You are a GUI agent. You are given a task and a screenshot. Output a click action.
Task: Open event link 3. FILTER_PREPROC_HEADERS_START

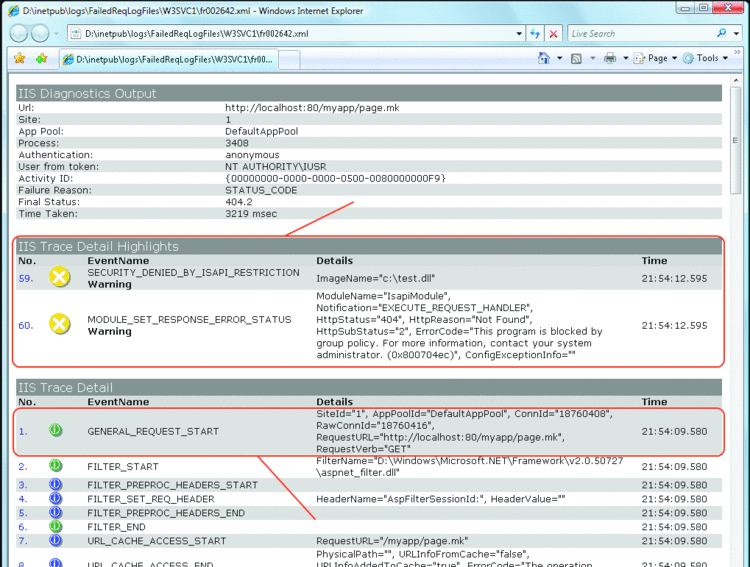[23, 485]
